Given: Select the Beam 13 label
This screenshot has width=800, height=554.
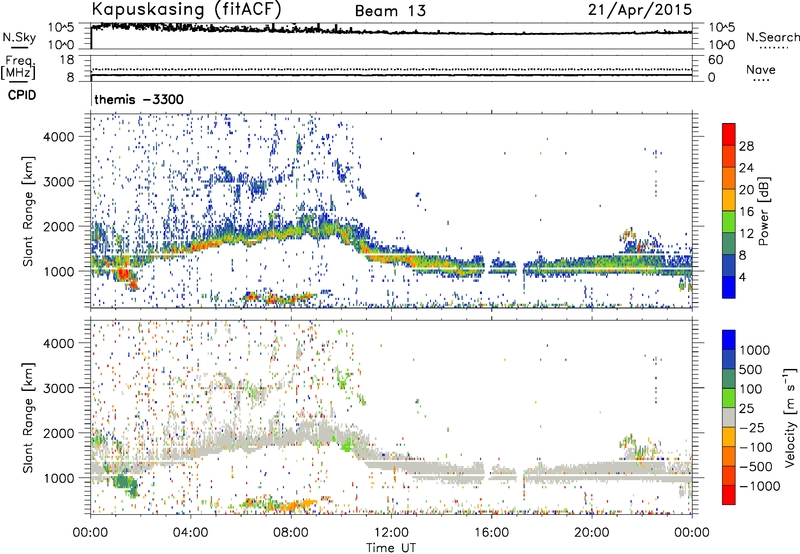Looking at the screenshot, I should pyautogui.click(x=390, y=11).
